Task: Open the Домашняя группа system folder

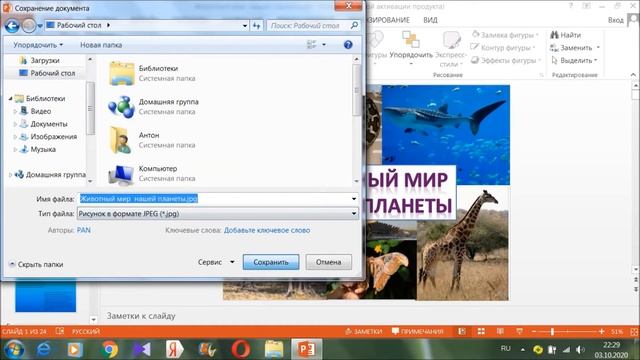Action: pos(153,107)
